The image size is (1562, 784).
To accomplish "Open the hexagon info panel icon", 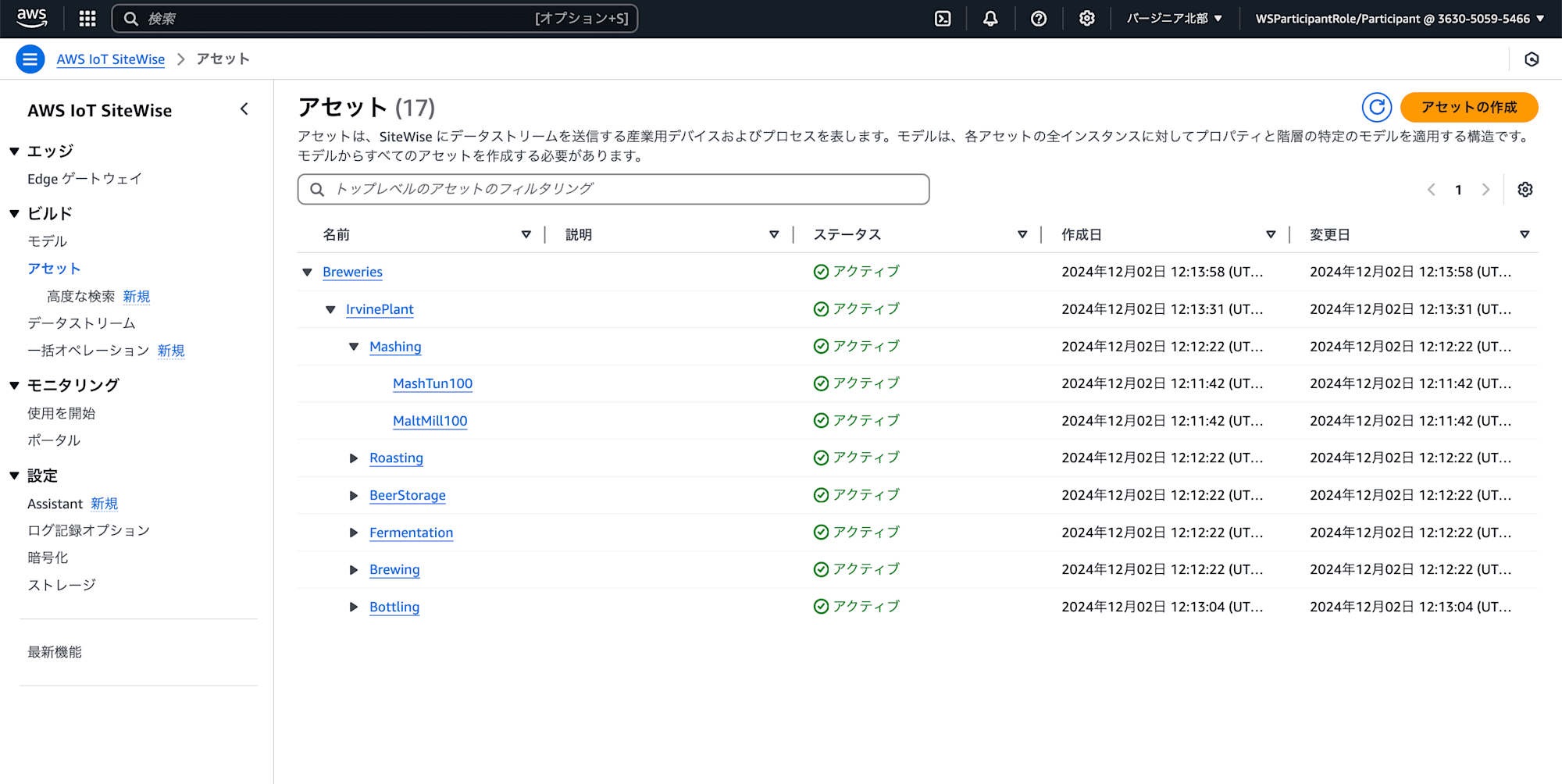I will click(x=1532, y=59).
